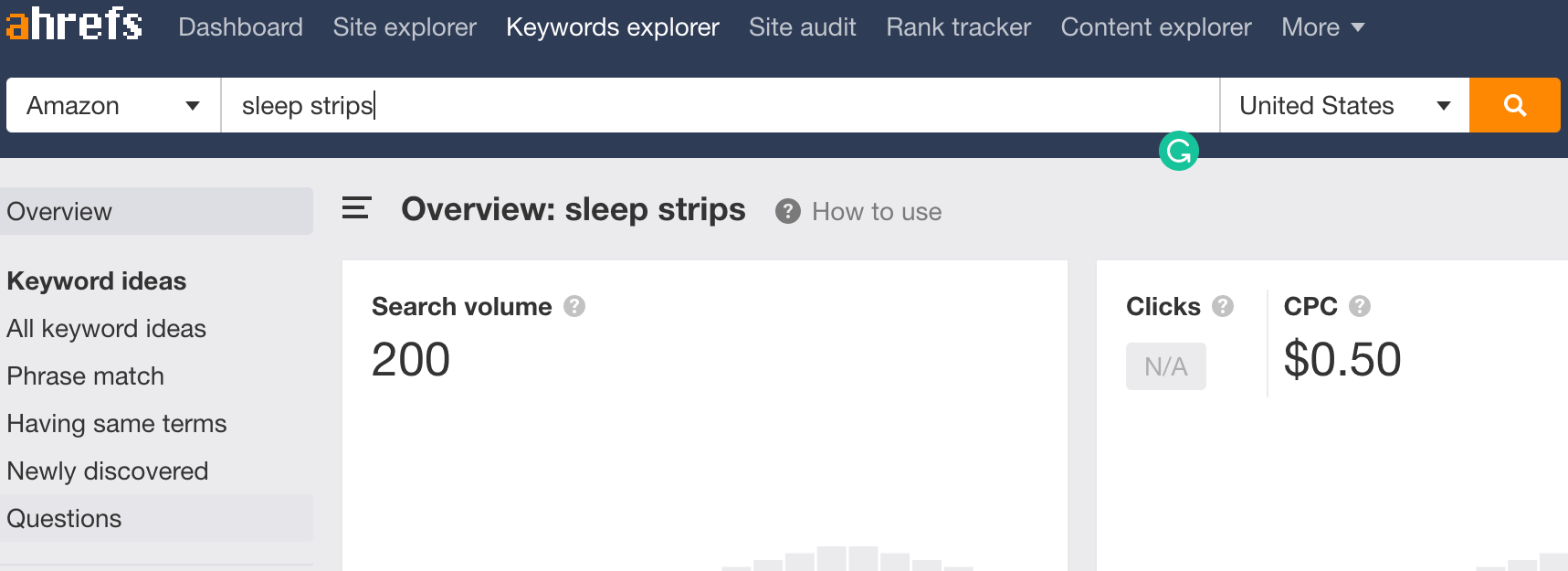Open Site explorer in the navigation
This screenshot has width=1568, height=571.
point(405,27)
